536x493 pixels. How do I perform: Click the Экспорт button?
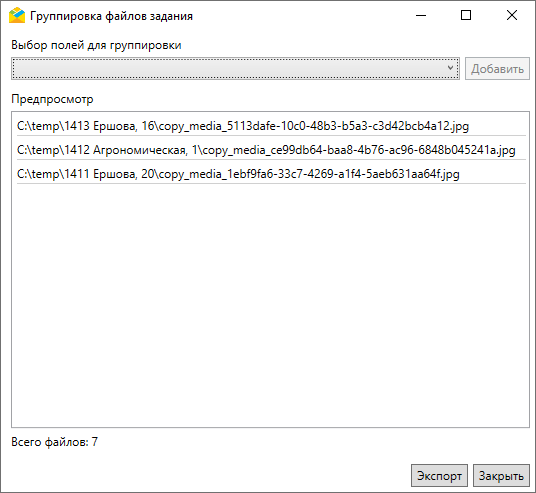click(439, 476)
